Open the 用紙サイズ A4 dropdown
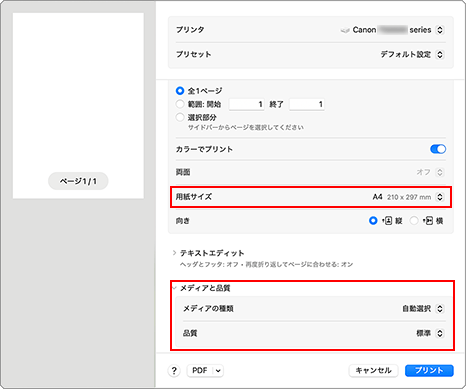This screenshot has width=466, height=389. pyautogui.click(x=440, y=197)
